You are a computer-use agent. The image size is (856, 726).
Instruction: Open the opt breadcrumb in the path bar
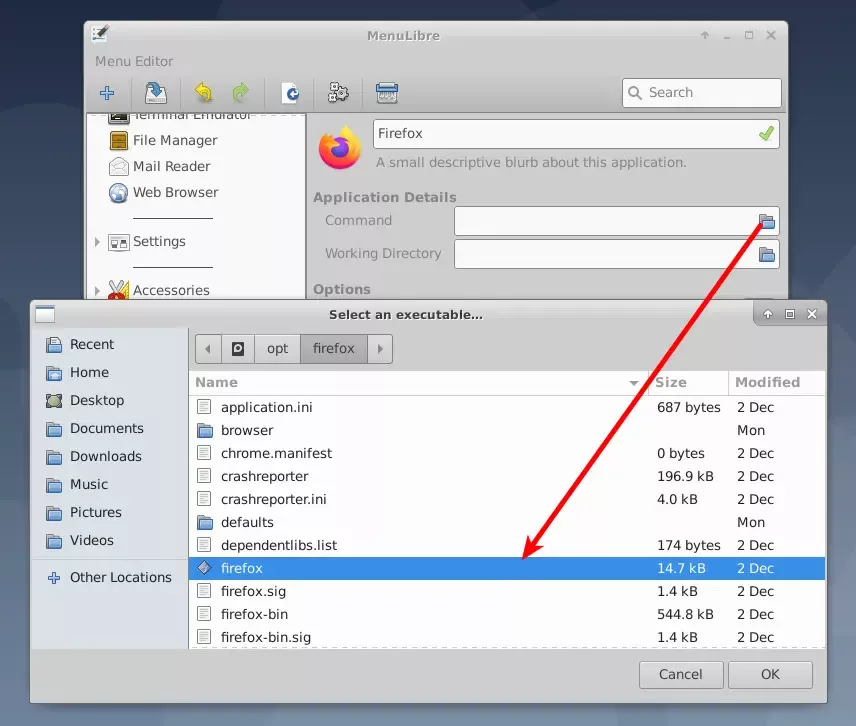tap(277, 348)
